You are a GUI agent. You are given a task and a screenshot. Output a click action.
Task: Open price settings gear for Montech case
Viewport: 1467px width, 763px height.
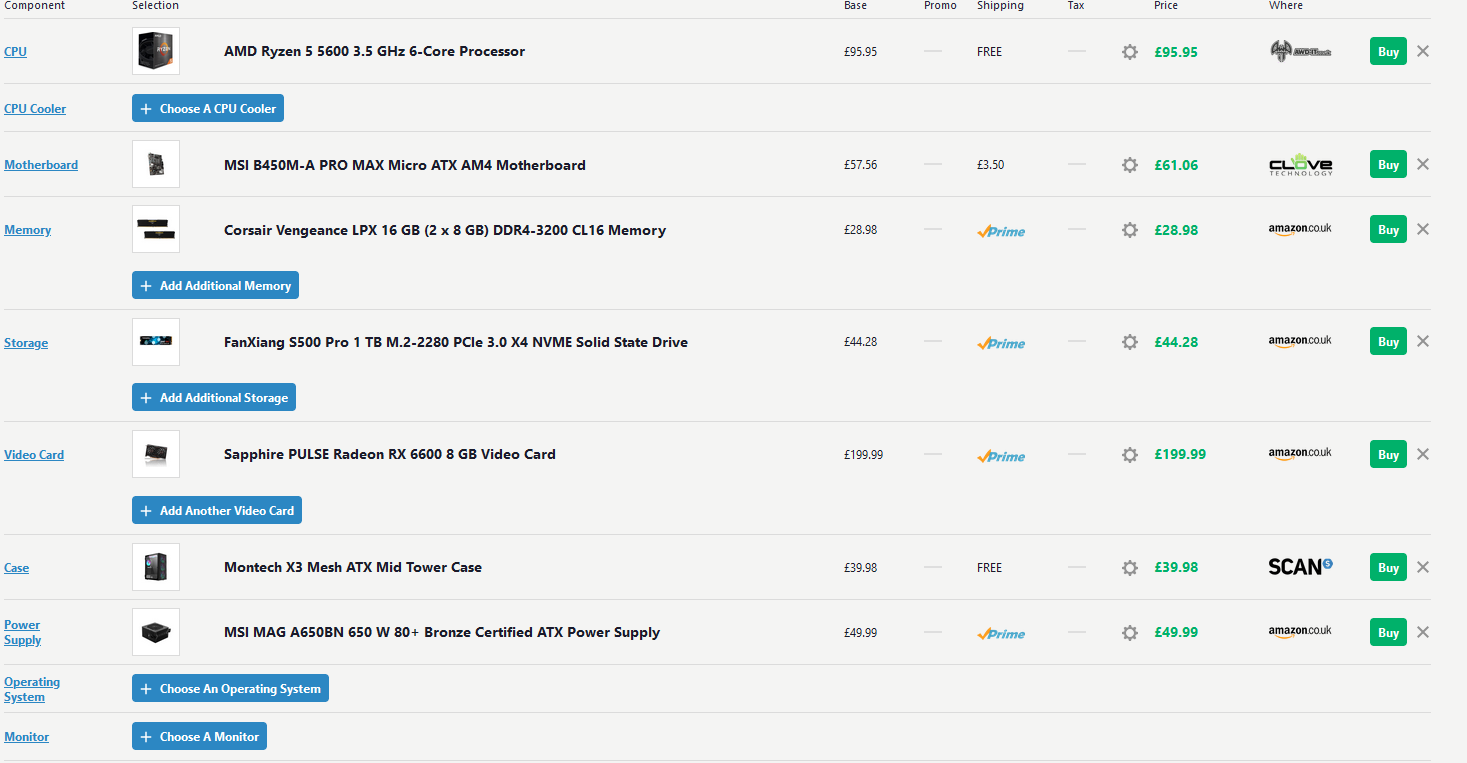[1130, 568]
